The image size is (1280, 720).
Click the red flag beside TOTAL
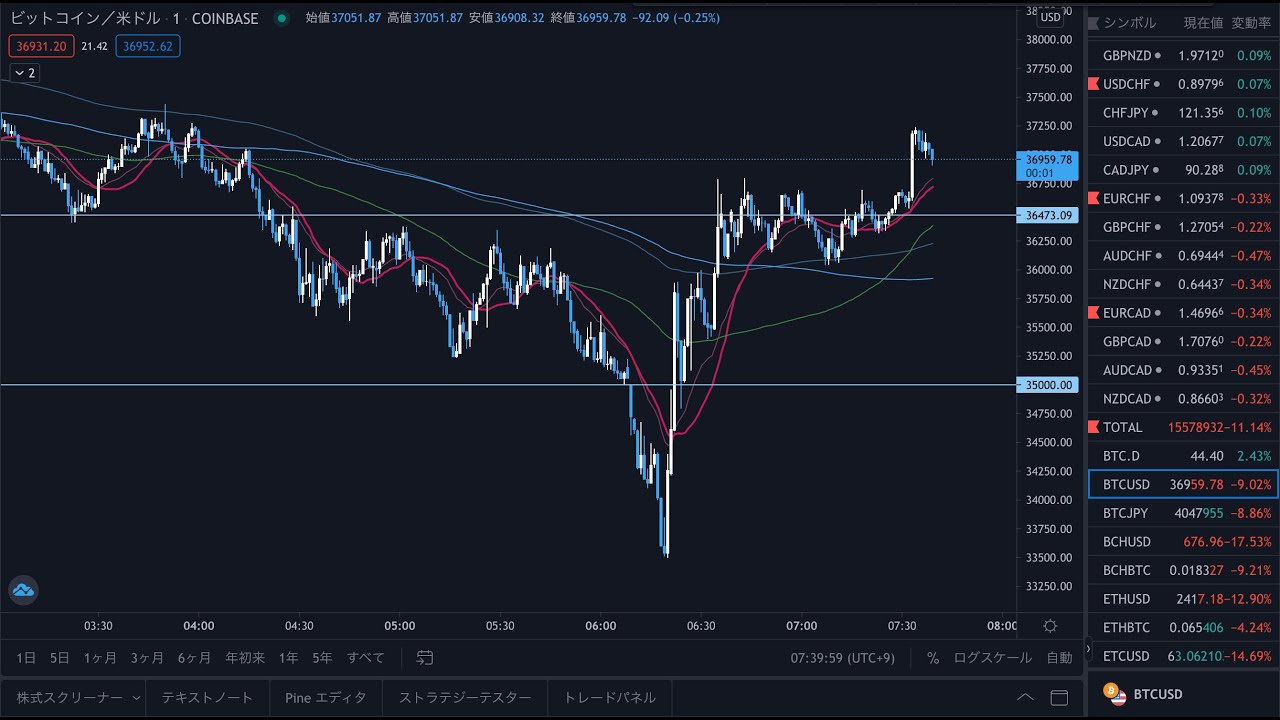[1094, 427]
